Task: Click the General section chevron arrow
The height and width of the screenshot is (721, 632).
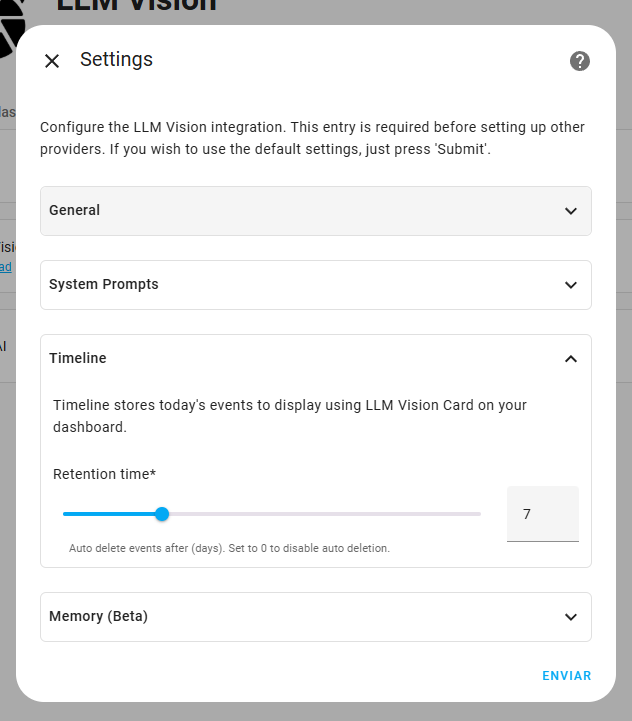Action: pyautogui.click(x=571, y=211)
